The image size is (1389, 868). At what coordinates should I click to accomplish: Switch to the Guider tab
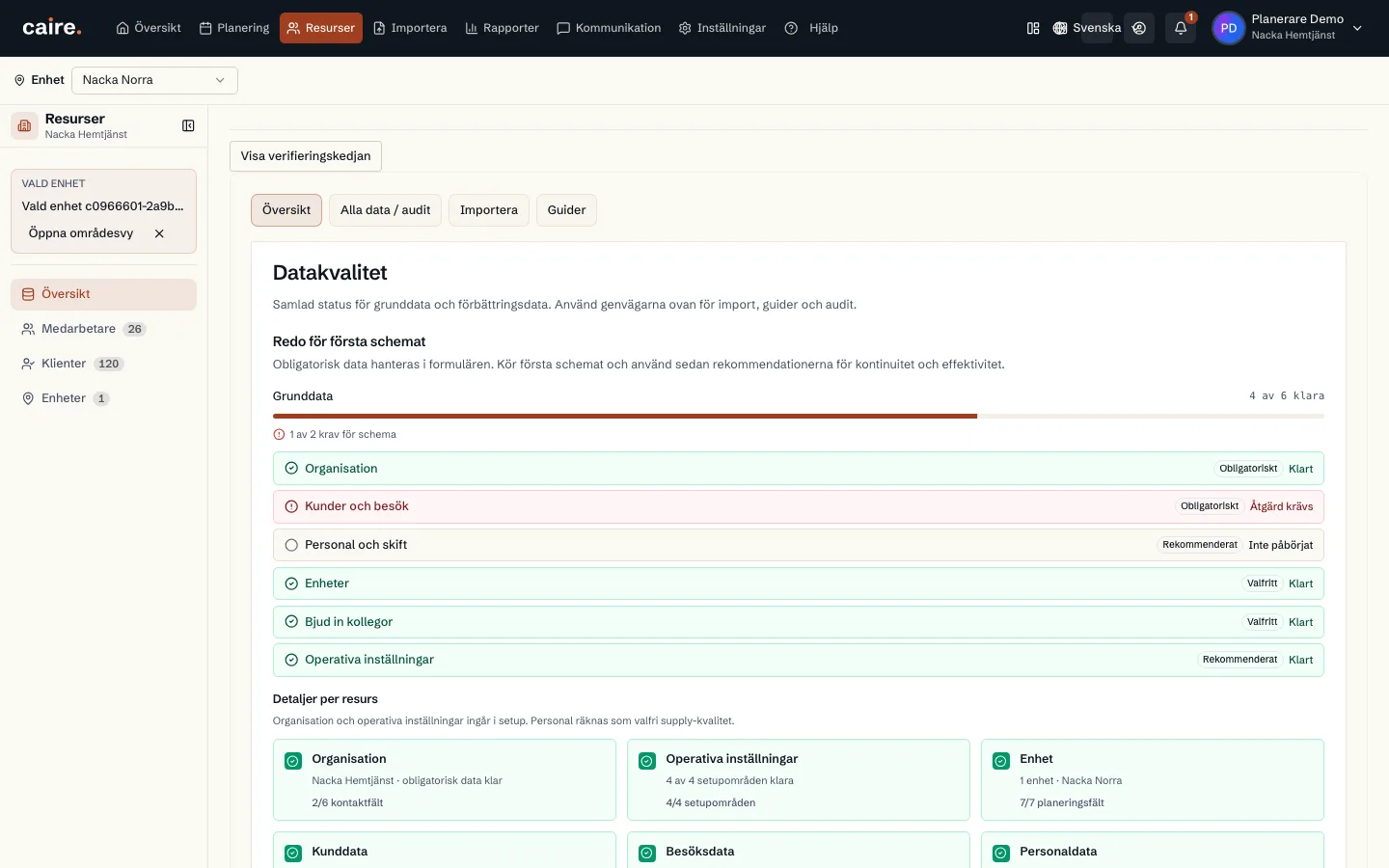(x=566, y=210)
